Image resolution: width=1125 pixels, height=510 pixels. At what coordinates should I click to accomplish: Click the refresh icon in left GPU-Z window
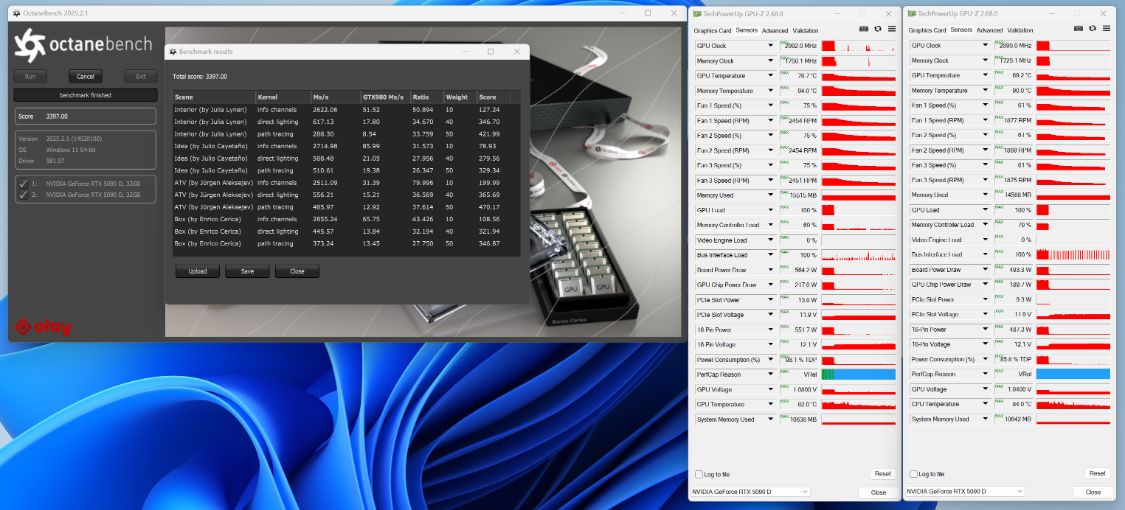point(877,30)
